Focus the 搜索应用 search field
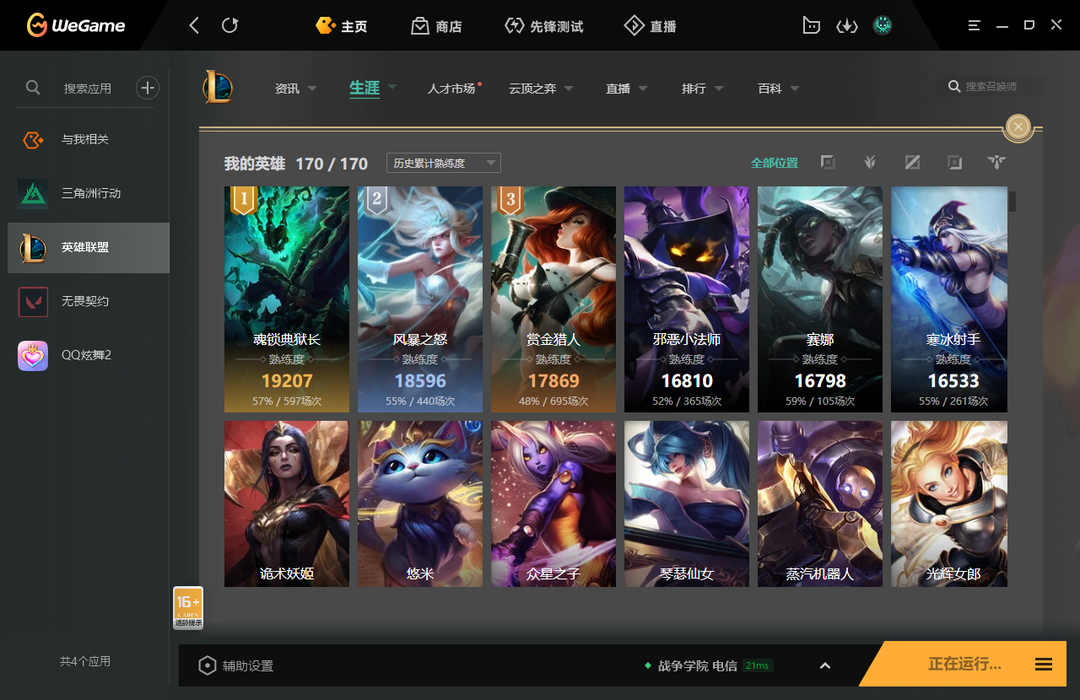This screenshot has width=1080, height=700. point(87,88)
